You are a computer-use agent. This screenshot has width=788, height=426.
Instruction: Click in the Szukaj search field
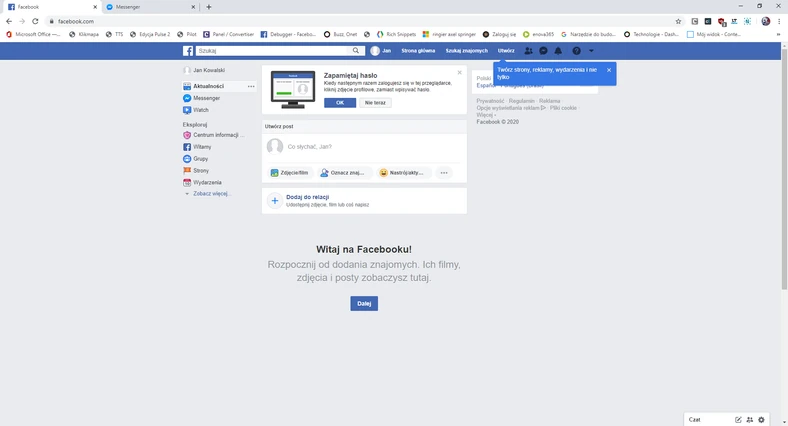[x=272, y=51]
